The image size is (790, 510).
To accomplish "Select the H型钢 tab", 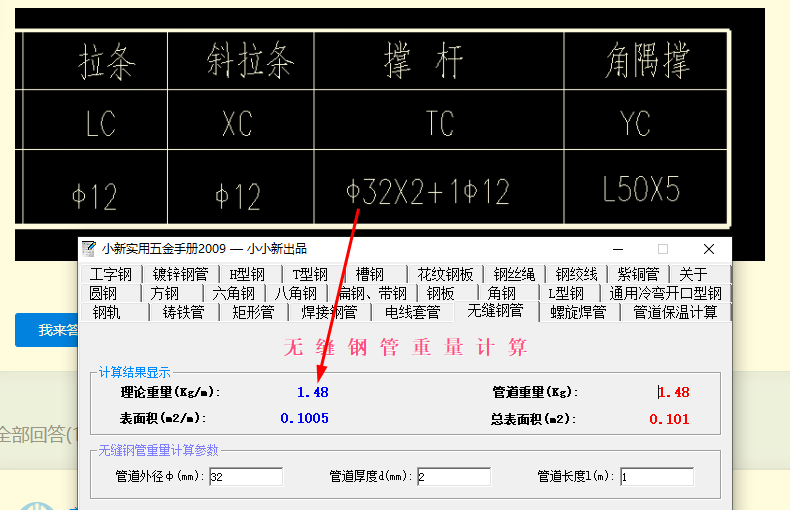I will (247, 275).
